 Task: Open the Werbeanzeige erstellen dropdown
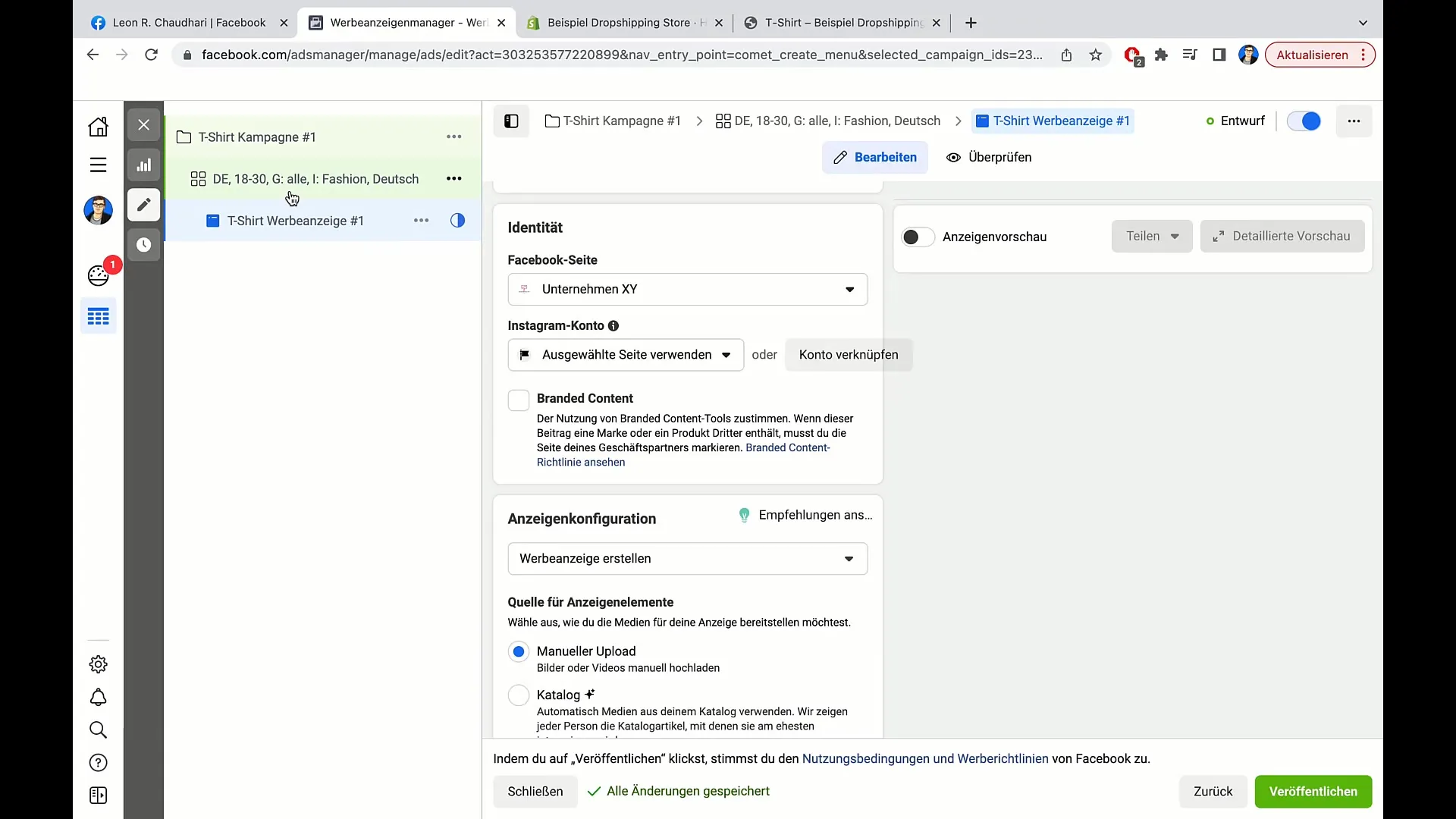click(688, 559)
